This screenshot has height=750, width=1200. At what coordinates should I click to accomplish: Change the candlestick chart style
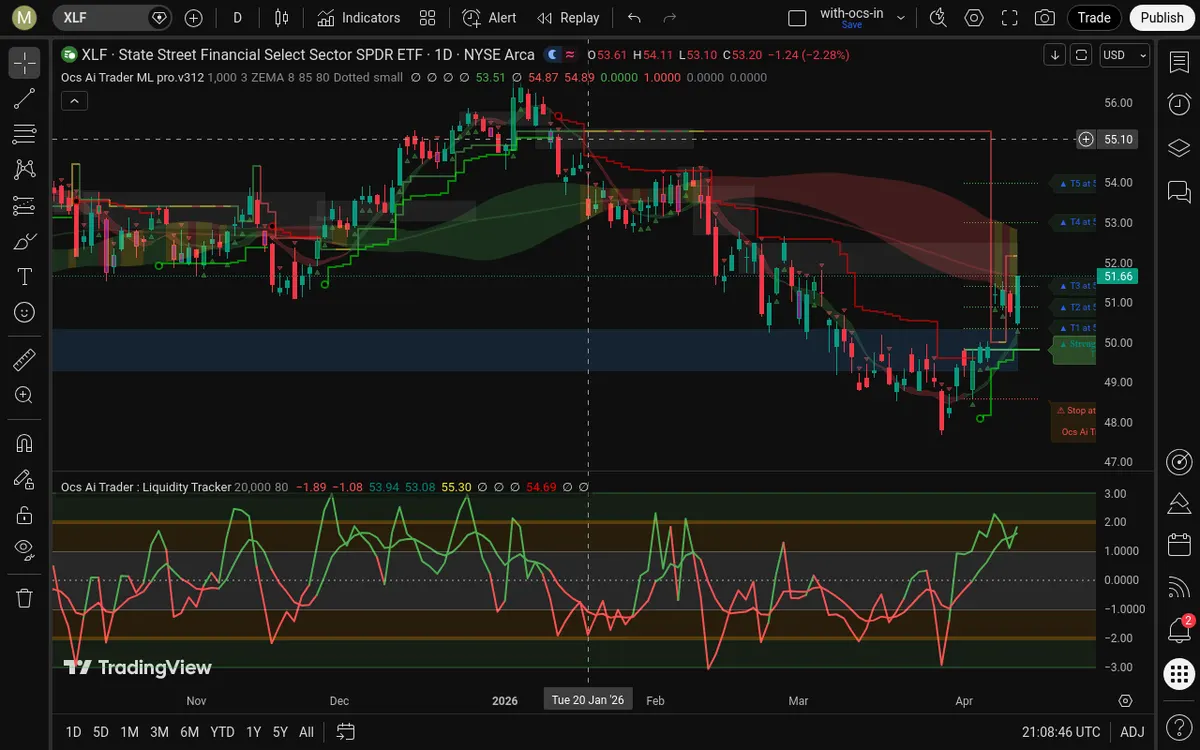tap(282, 18)
